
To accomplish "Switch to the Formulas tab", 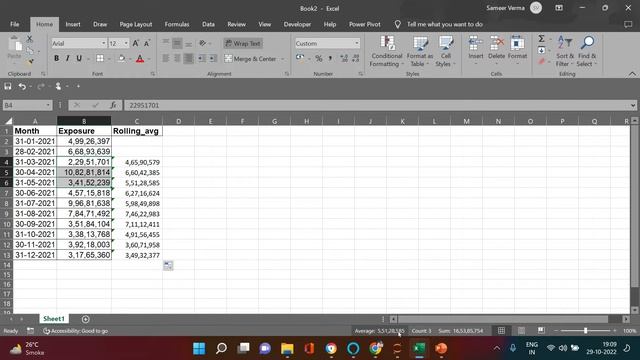I will coord(177,24).
